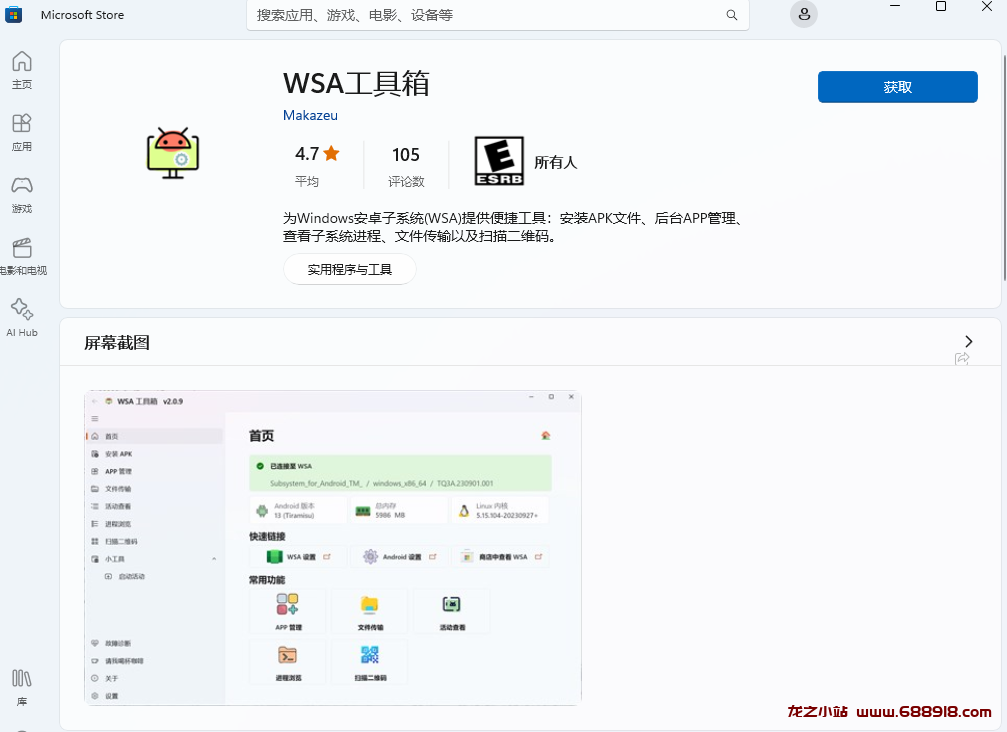Image resolution: width=1007 pixels, height=732 pixels.
Task: Click the WSA工具箱 app logo icon
Action: coord(173,153)
